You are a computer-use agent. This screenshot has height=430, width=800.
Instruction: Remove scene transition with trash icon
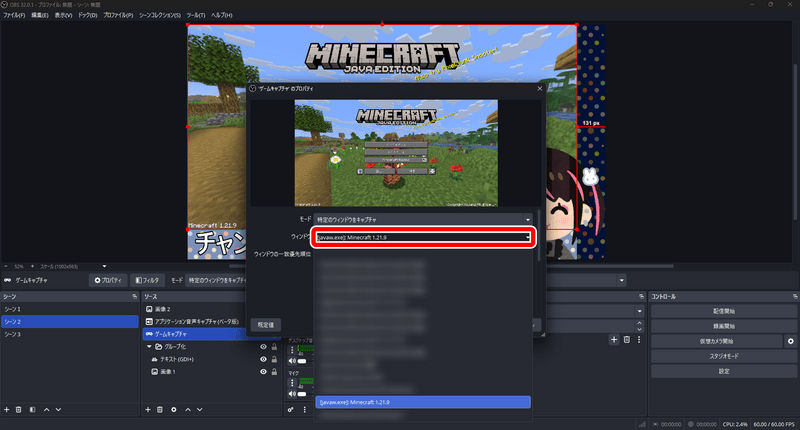[x=627, y=340]
